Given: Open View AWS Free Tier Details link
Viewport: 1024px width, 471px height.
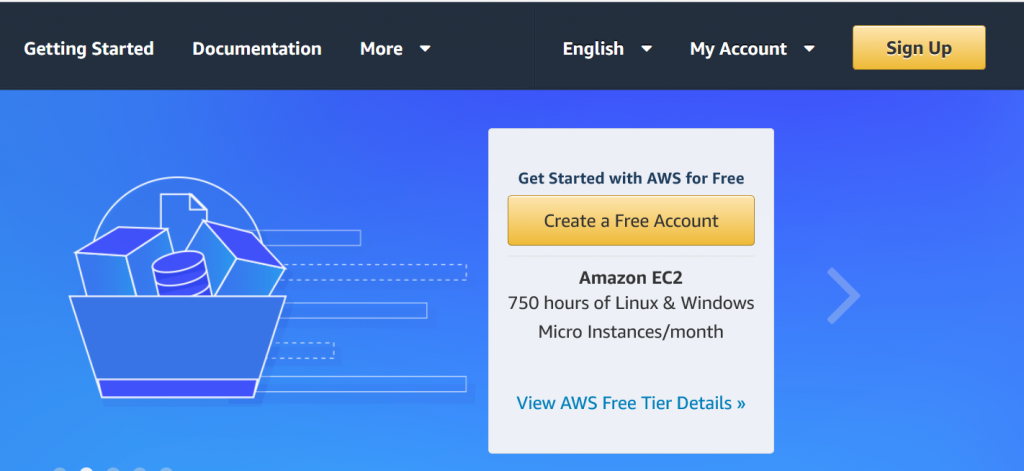Looking at the screenshot, I should tap(631, 403).
